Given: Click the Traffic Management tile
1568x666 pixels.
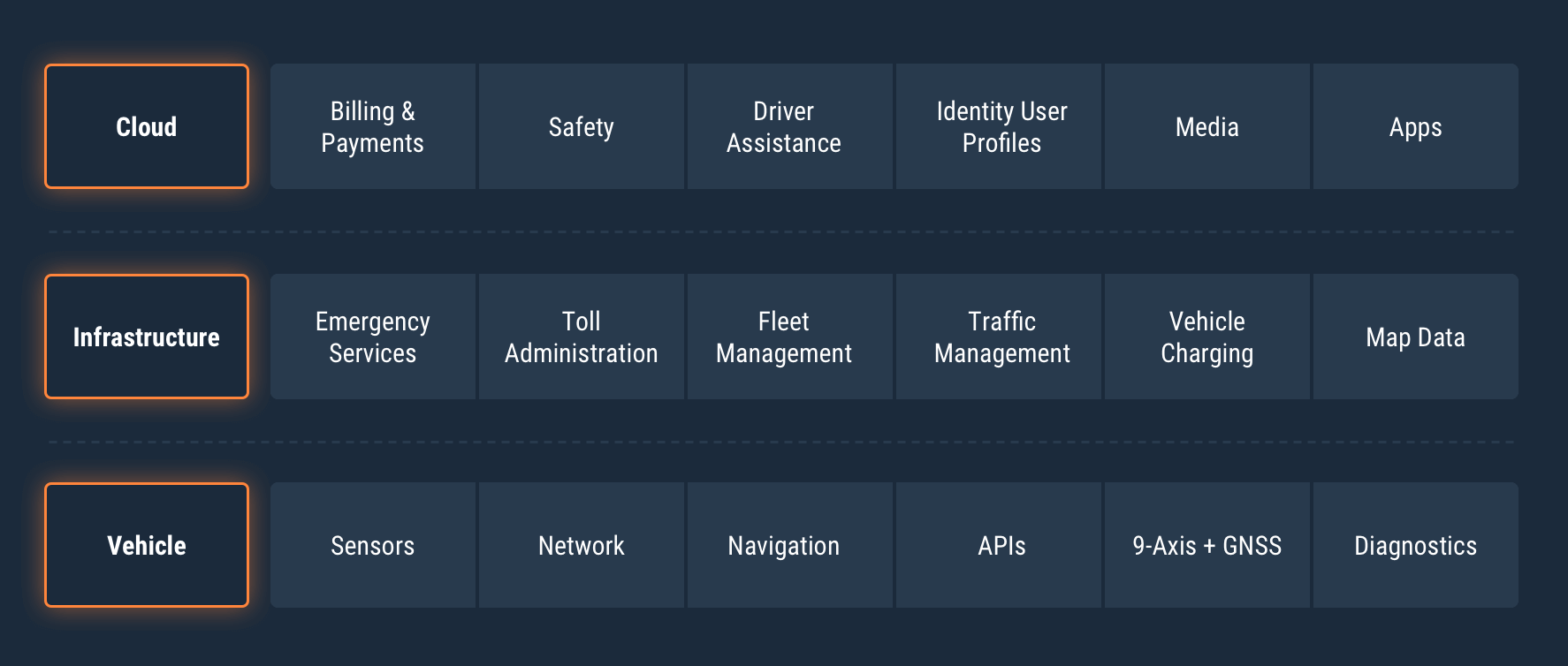Looking at the screenshot, I should click(x=999, y=337).
